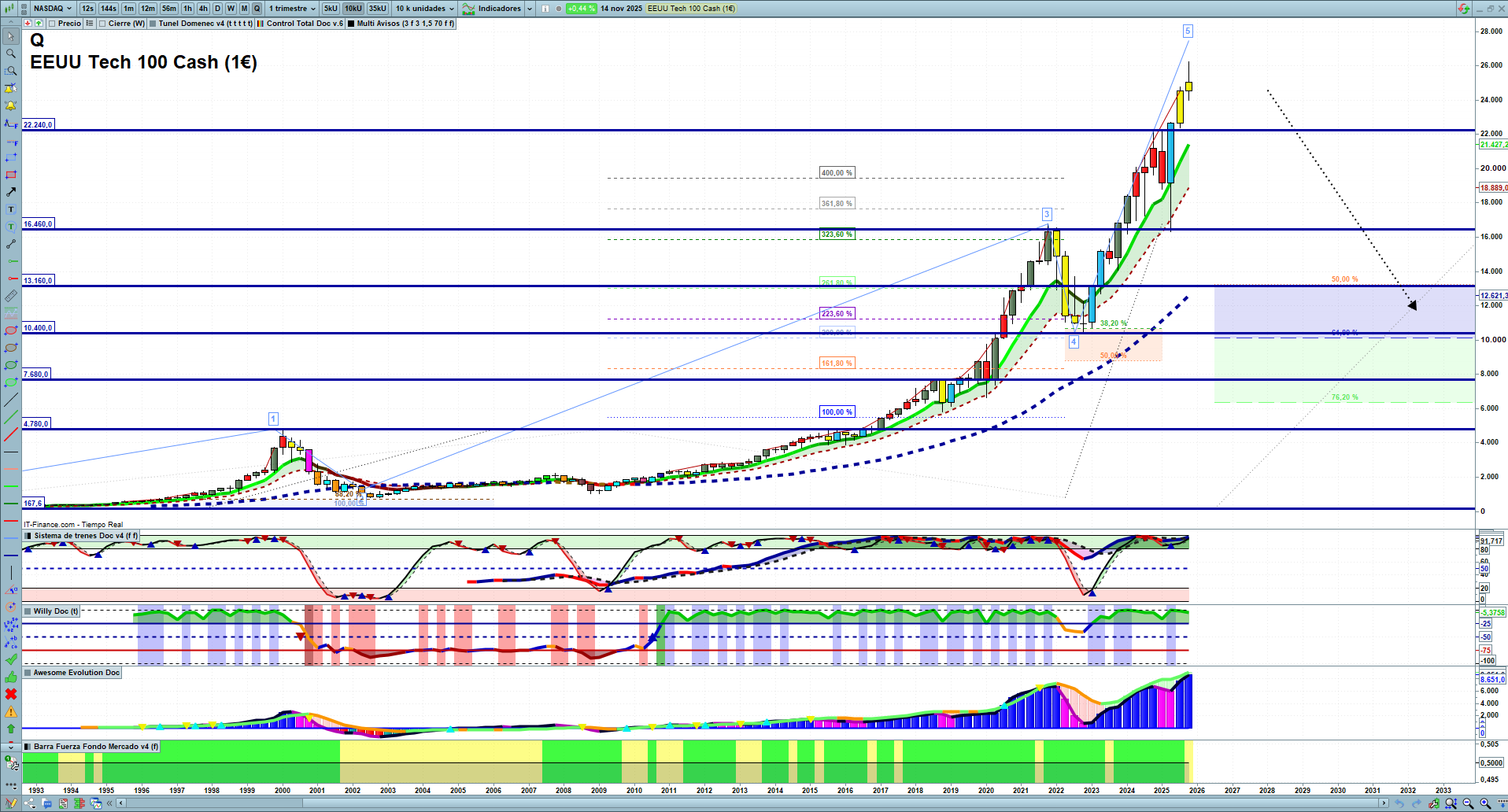Click the red X marker icon

tap(11, 694)
